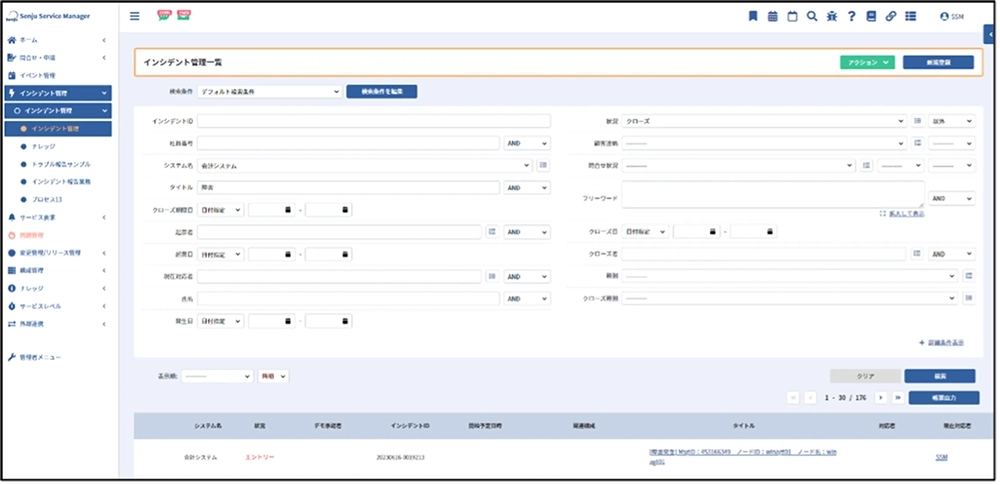Open 管理者メニュー in the sidebar
Image resolution: width=1000 pixels, height=485 pixels.
[40, 357]
